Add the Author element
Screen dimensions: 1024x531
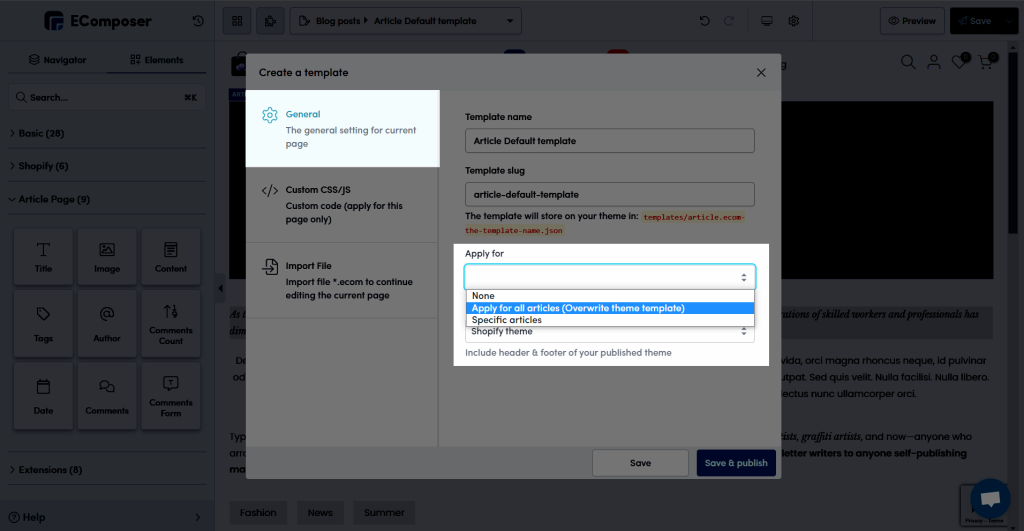107,324
